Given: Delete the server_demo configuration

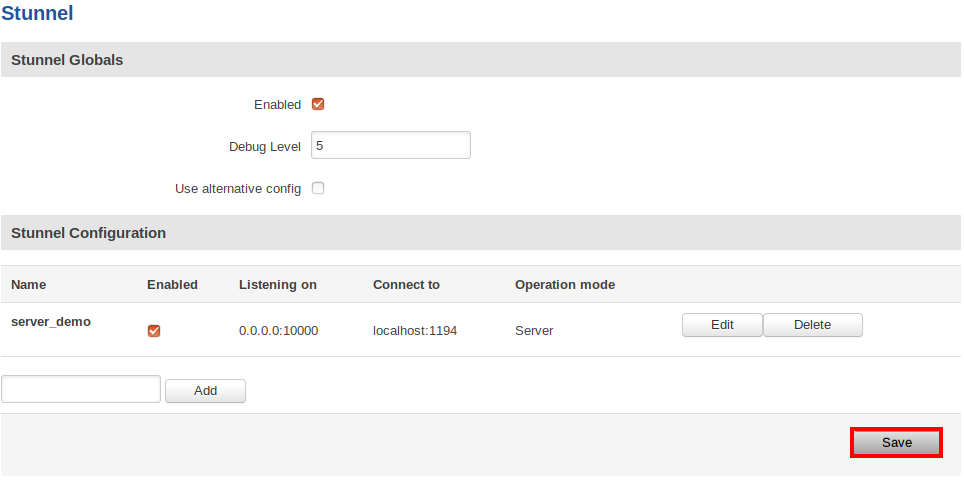Looking at the screenshot, I should (812, 325).
